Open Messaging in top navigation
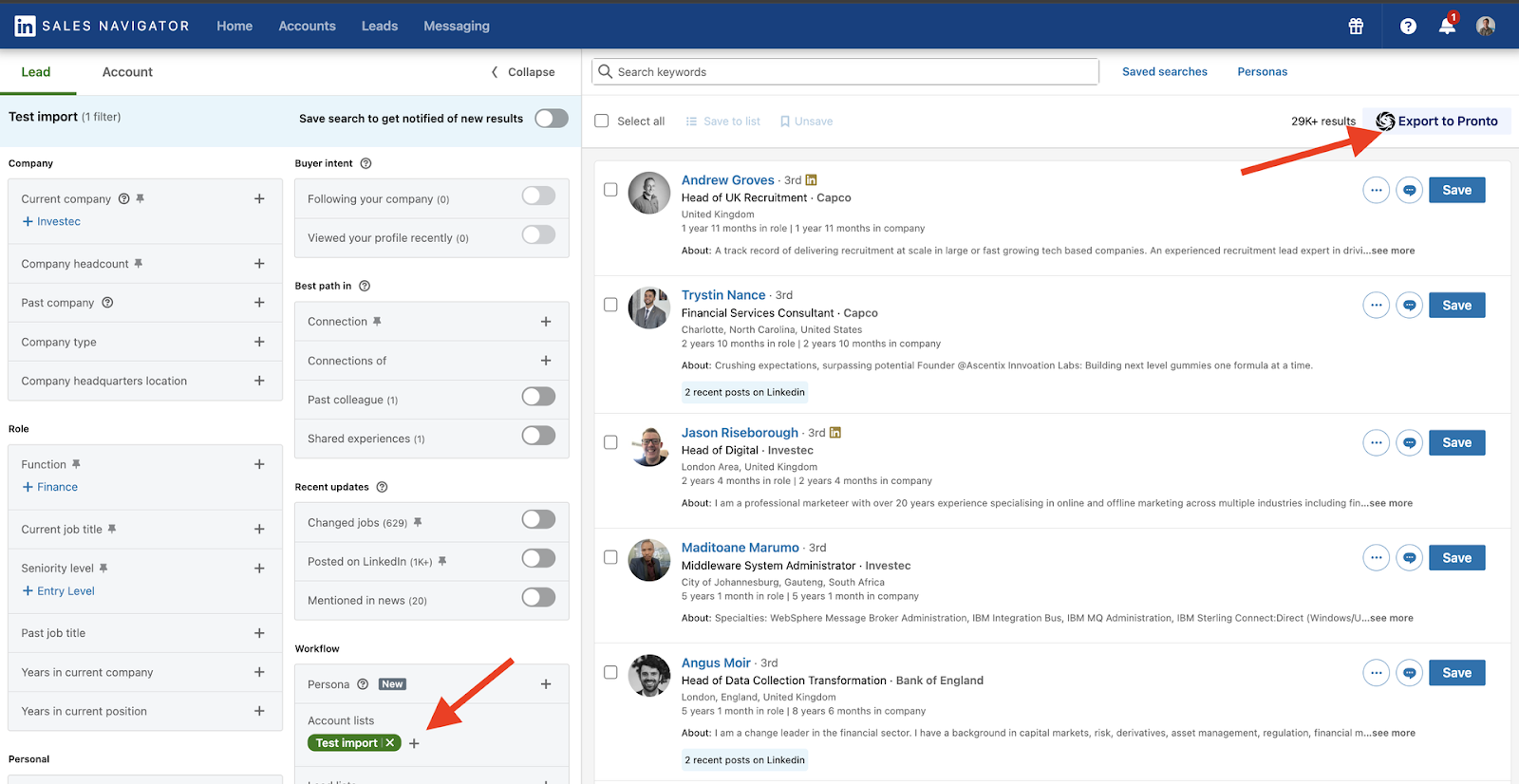This screenshot has width=1519, height=784. point(457,26)
